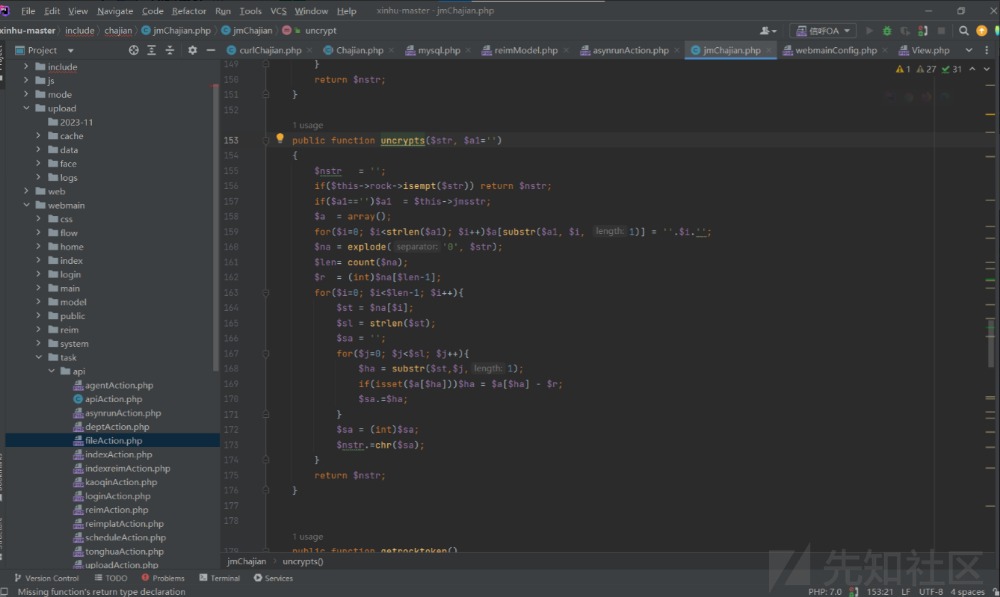Open the 信呼OA run configuration dropdown

(822, 31)
